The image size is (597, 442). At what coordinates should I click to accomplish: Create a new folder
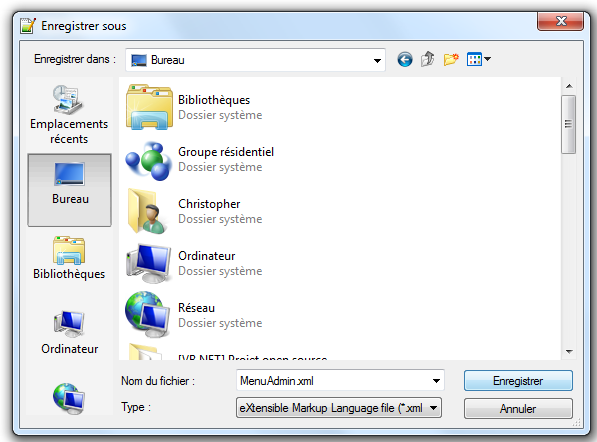click(451, 59)
